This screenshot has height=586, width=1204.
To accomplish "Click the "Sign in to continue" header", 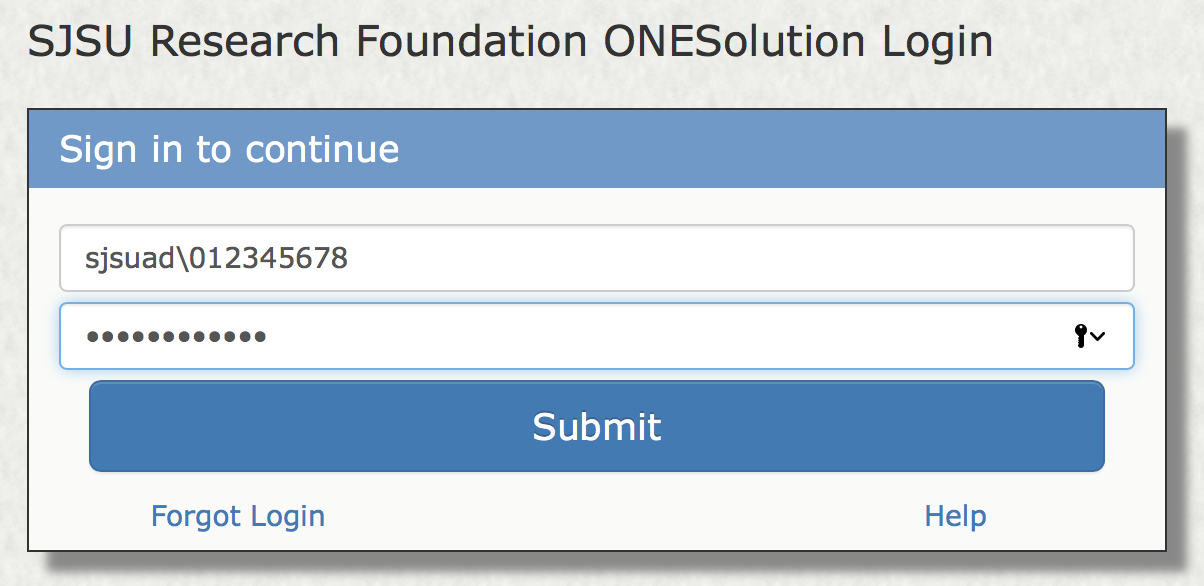I will pyautogui.click(x=229, y=150).
